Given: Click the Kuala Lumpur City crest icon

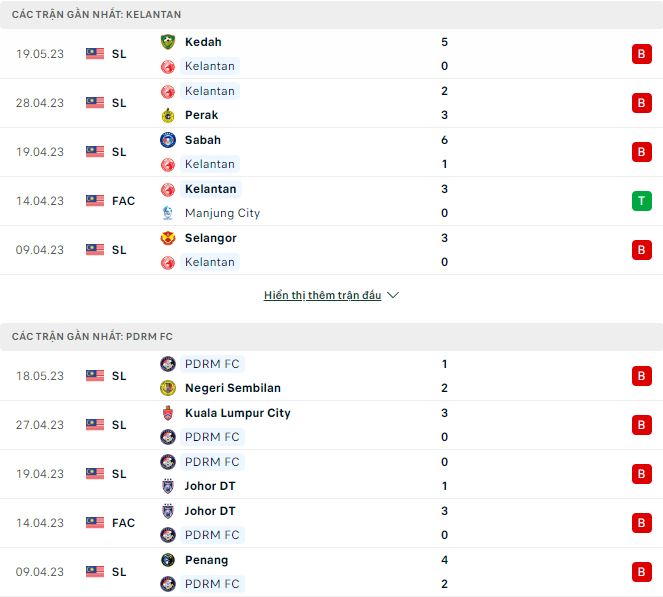Looking at the screenshot, I should click(x=167, y=413).
